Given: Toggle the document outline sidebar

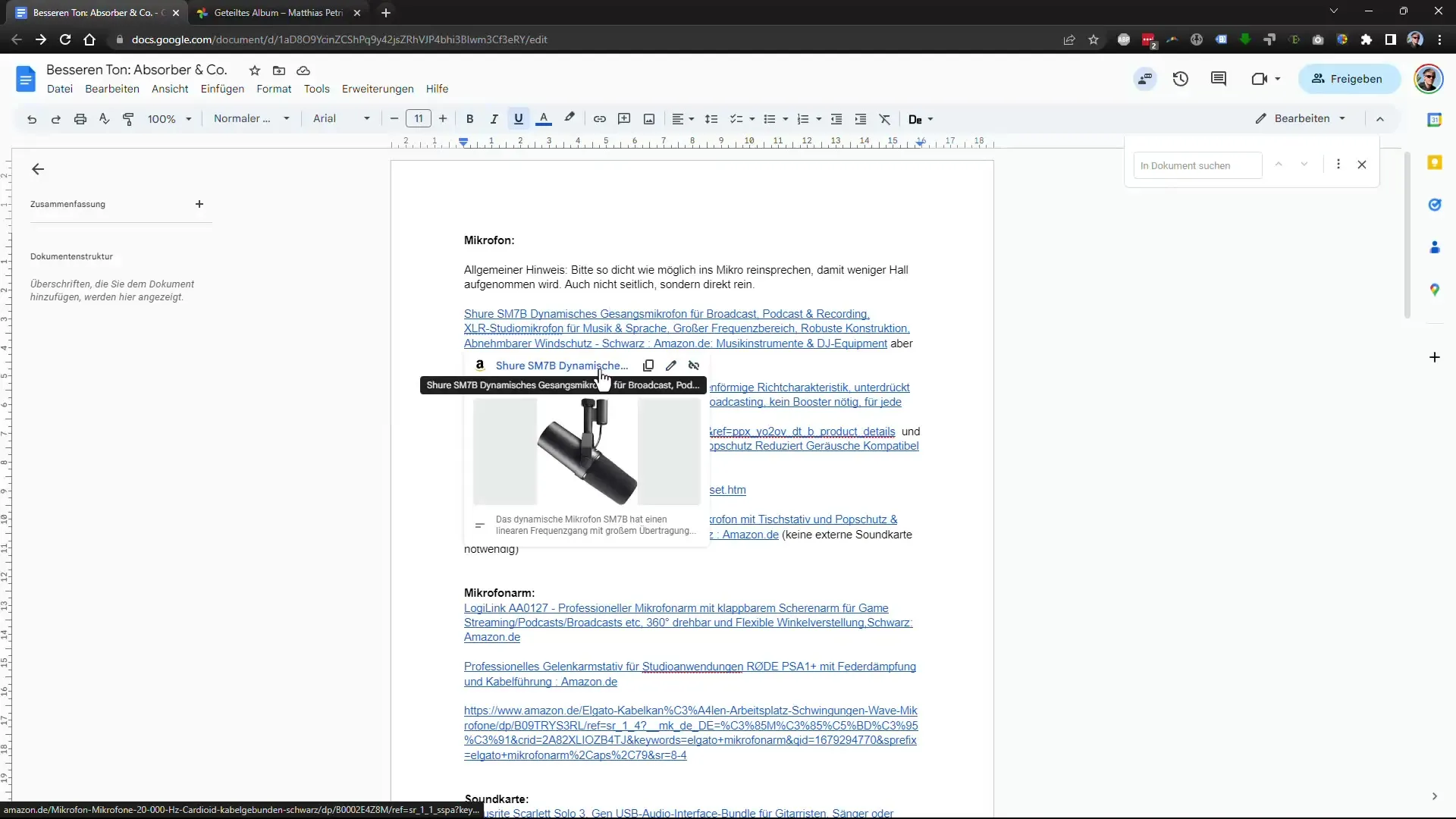Looking at the screenshot, I should 37,169.
